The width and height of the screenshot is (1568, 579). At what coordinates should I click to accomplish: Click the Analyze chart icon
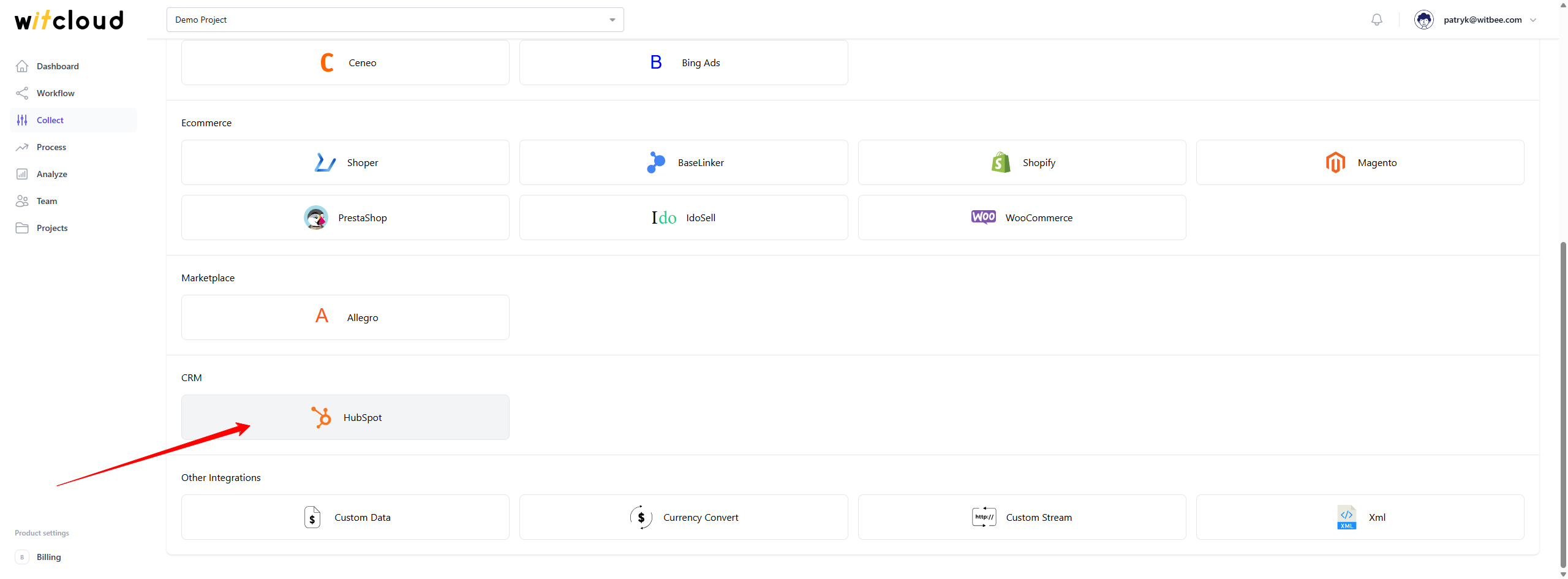22,174
